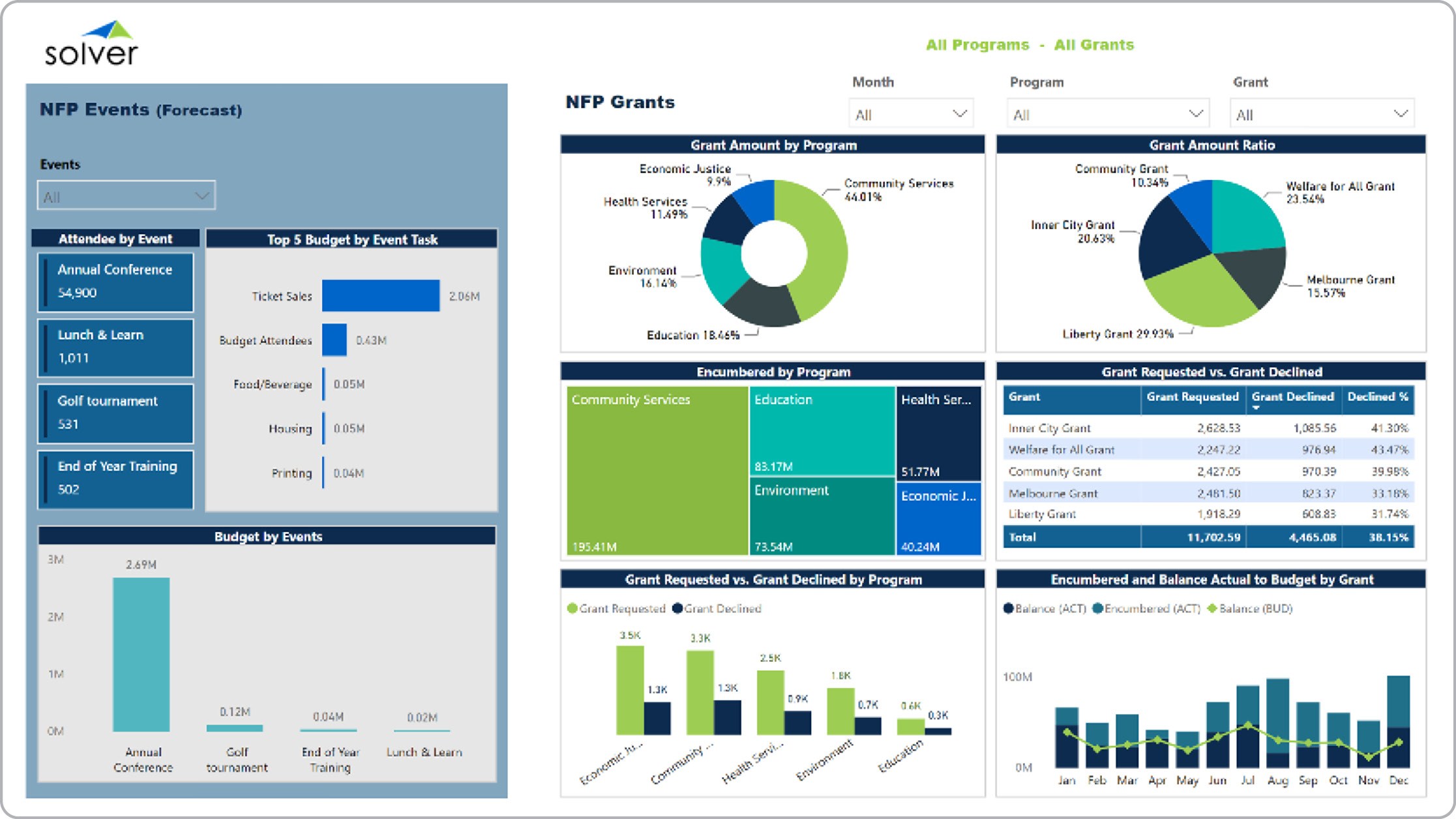The width and height of the screenshot is (1456, 819).
Task: Sort by the Declined % column header
Action: click(1377, 397)
